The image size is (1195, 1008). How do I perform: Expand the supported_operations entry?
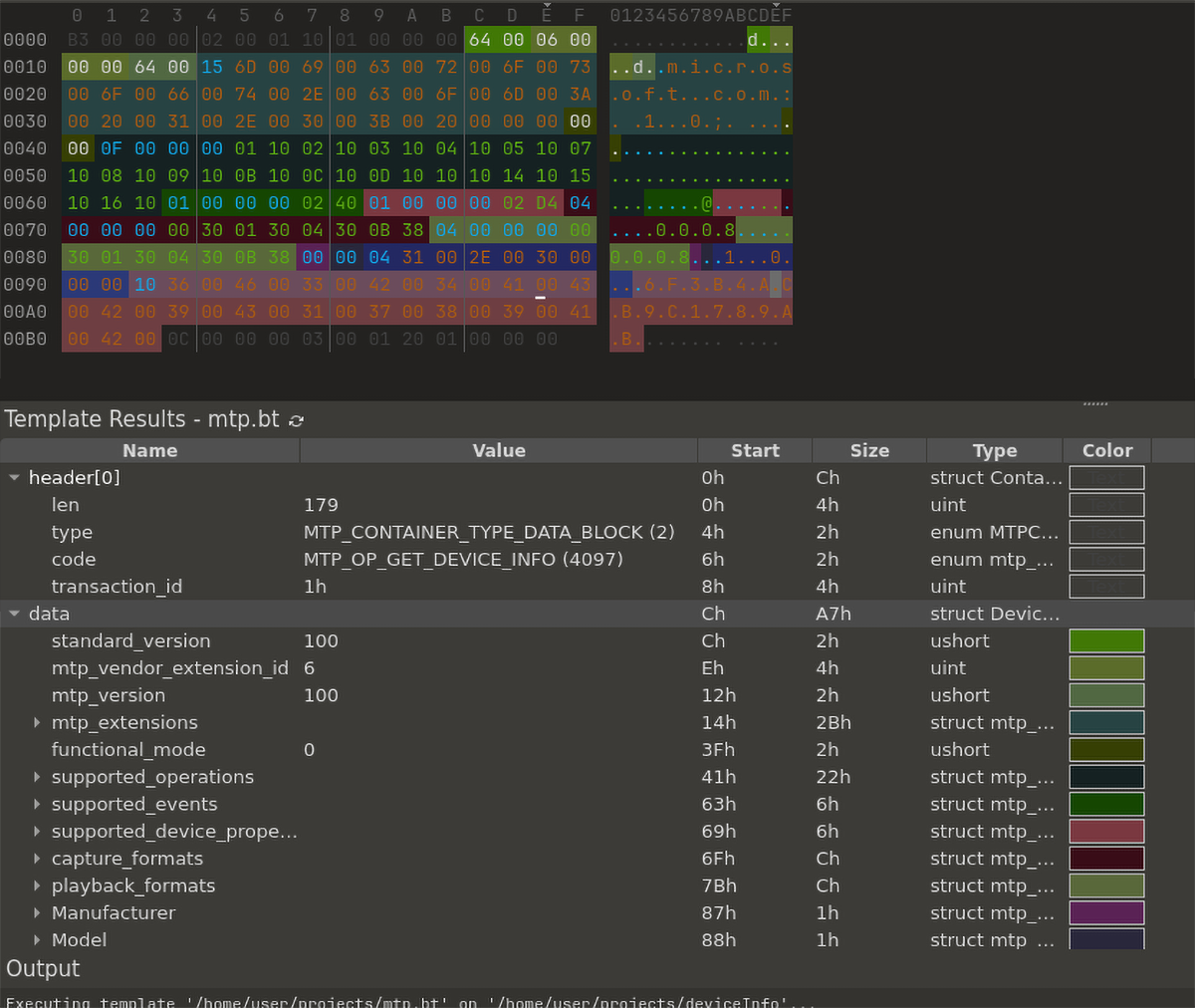(37, 778)
